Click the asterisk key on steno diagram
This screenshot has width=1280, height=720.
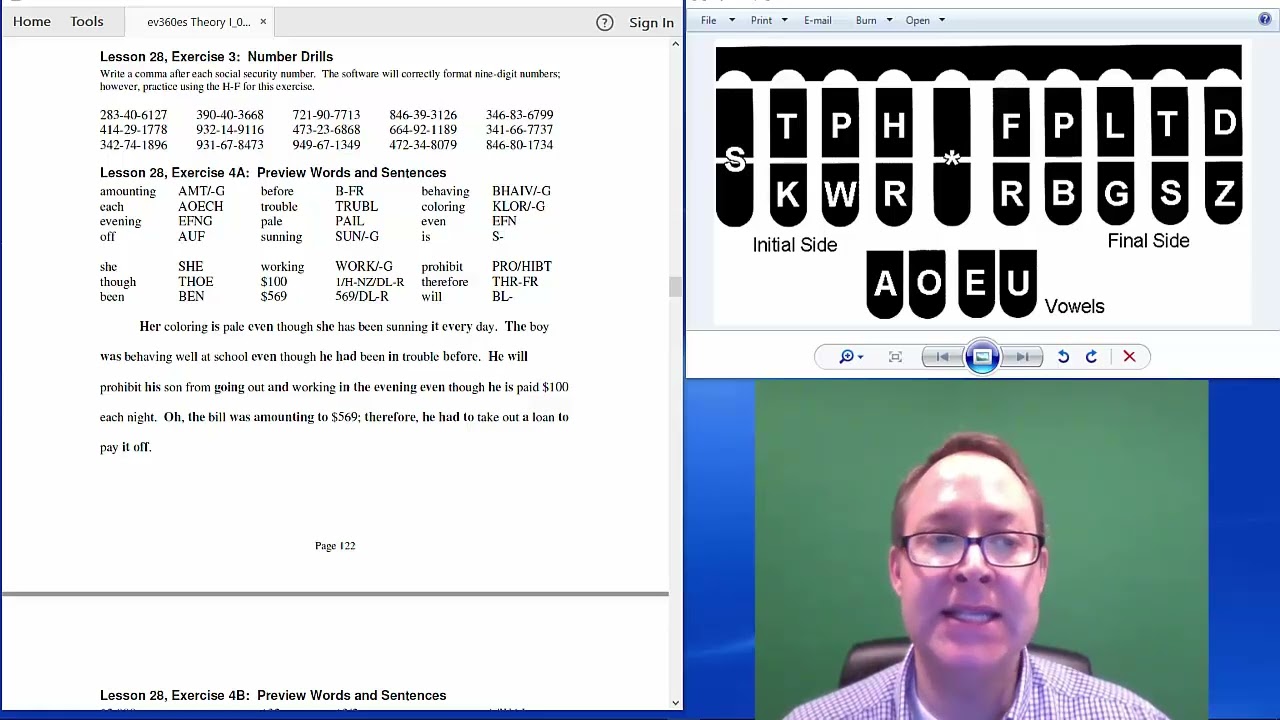[x=952, y=157]
